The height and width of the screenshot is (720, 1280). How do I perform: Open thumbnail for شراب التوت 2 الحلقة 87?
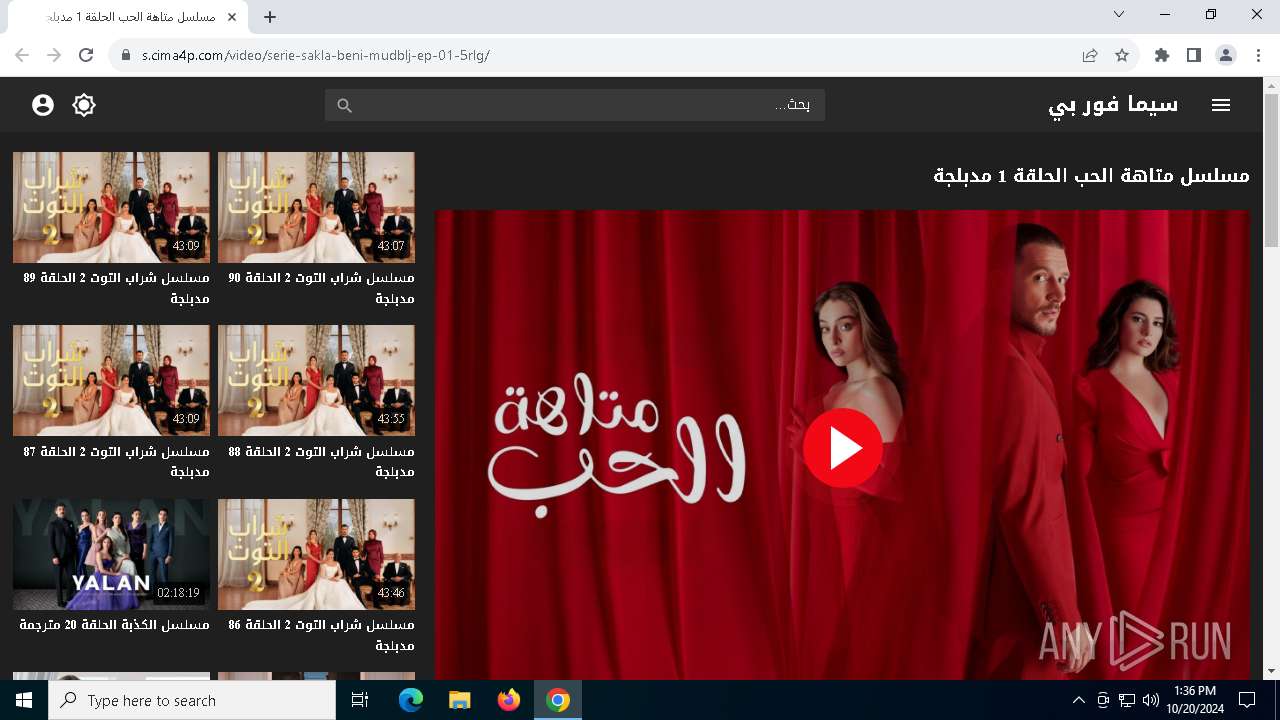(111, 380)
